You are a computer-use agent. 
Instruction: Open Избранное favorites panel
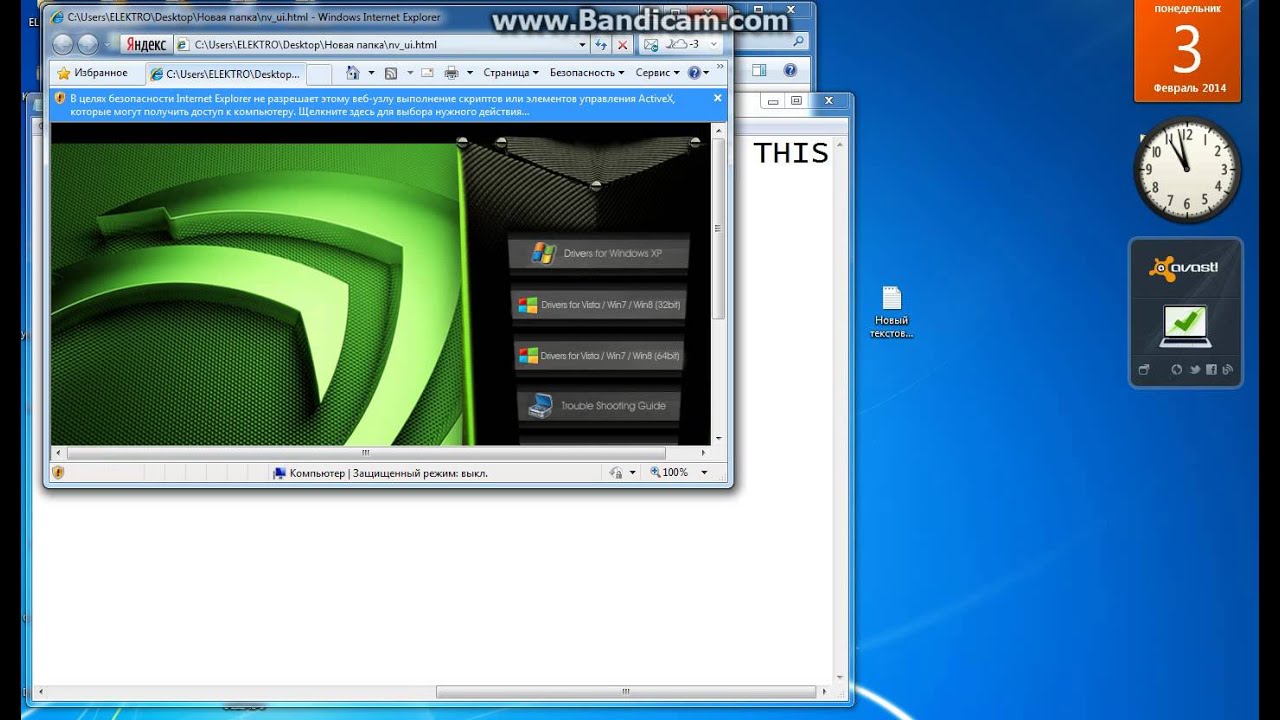(x=92, y=73)
